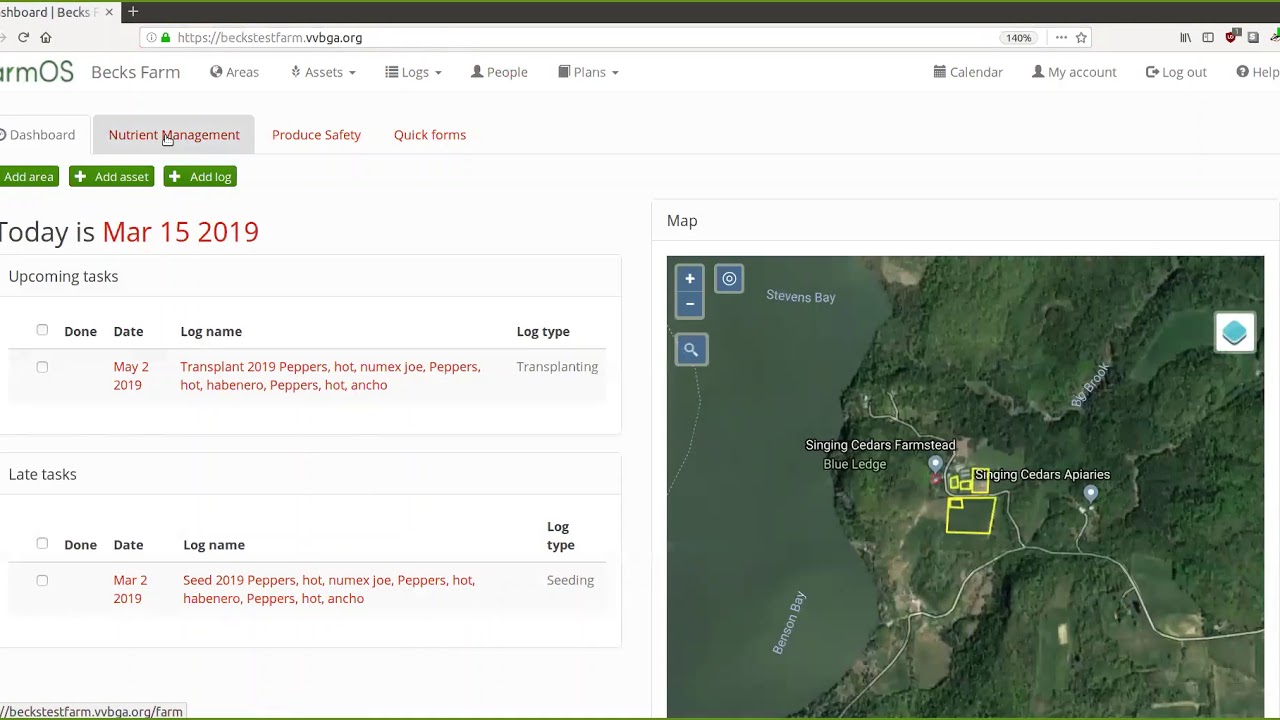Go to My account
This screenshot has width=1280, height=720.
tap(1074, 72)
